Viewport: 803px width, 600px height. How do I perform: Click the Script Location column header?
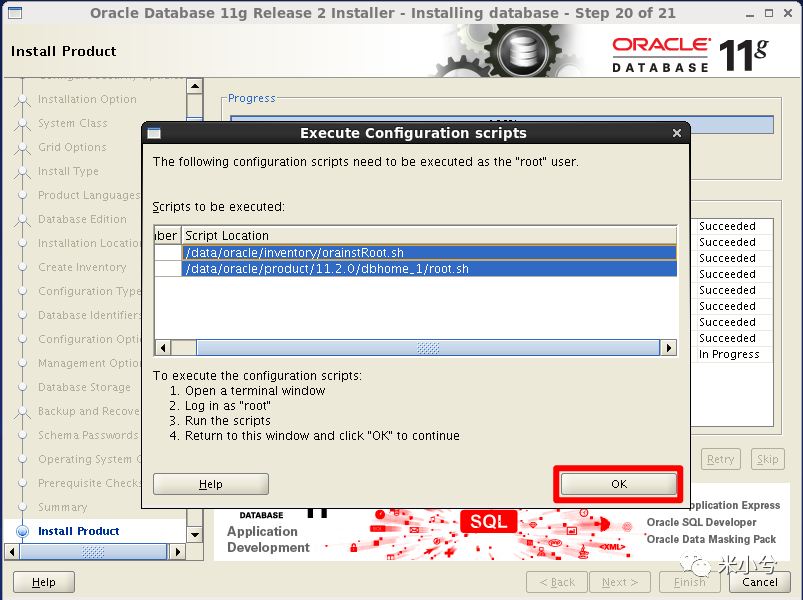pyautogui.click(x=429, y=235)
